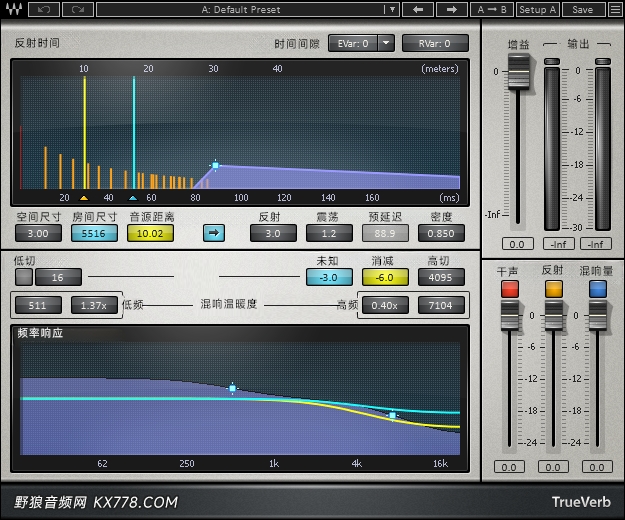Edit the reflections level 0.0 readout
Viewport: 625px width, 520px height.
click(553, 467)
